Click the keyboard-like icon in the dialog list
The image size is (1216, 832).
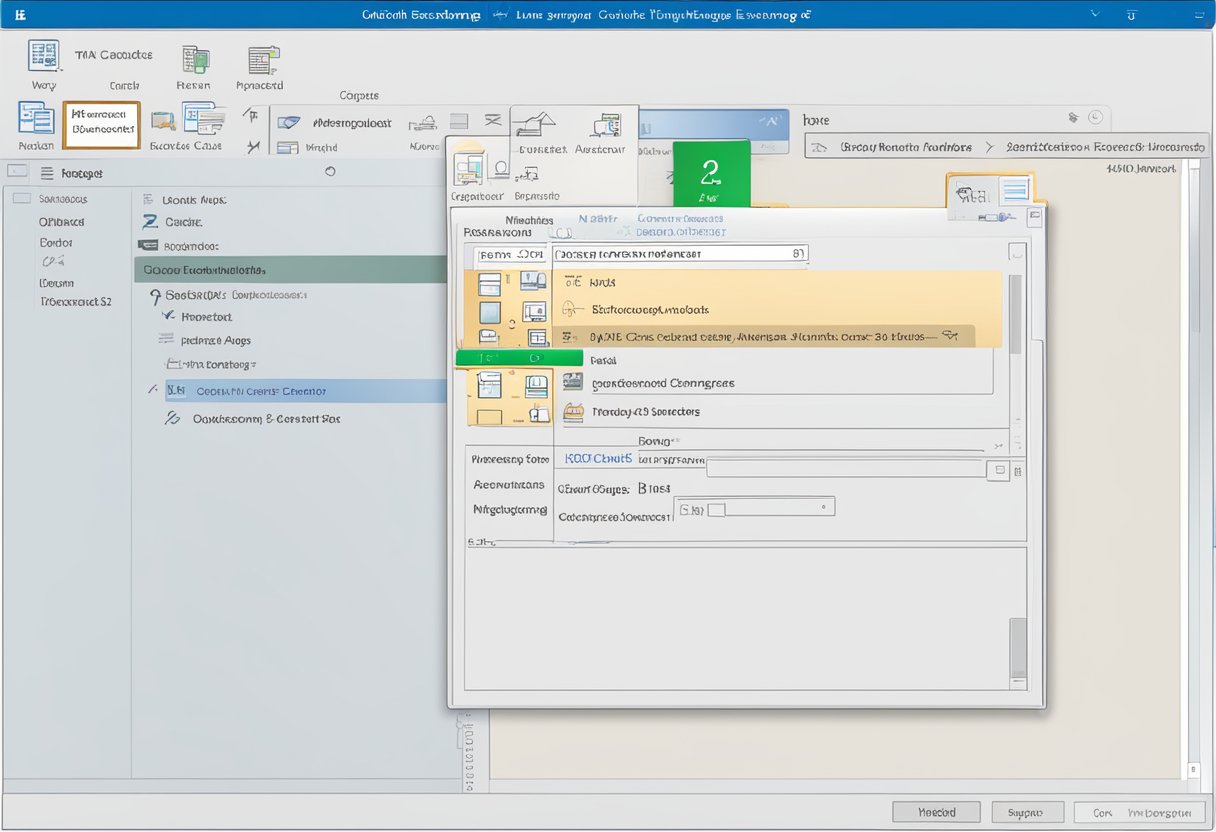(x=573, y=382)
